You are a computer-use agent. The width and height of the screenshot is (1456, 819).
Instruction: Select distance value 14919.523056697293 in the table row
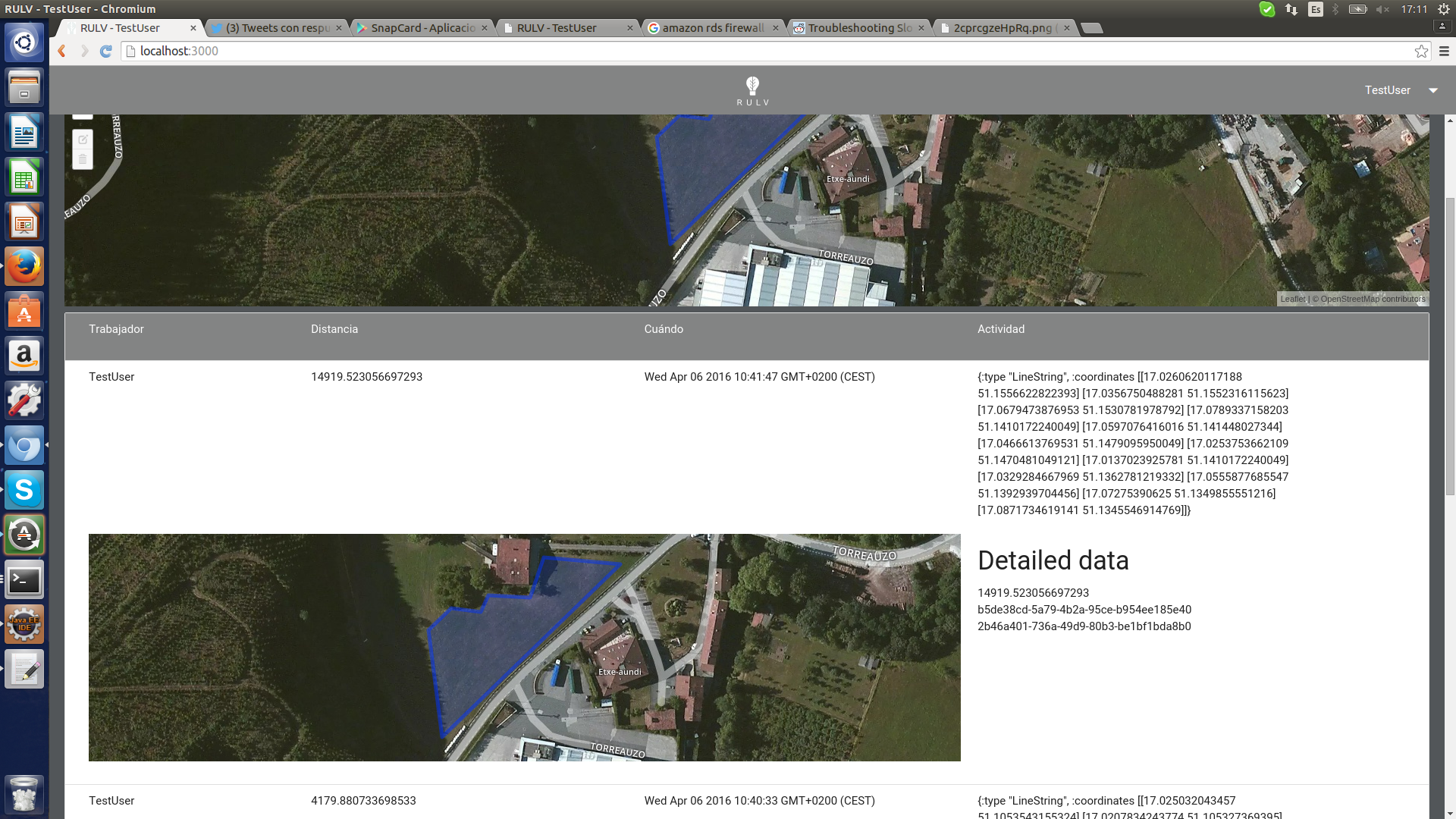point(366,377)
